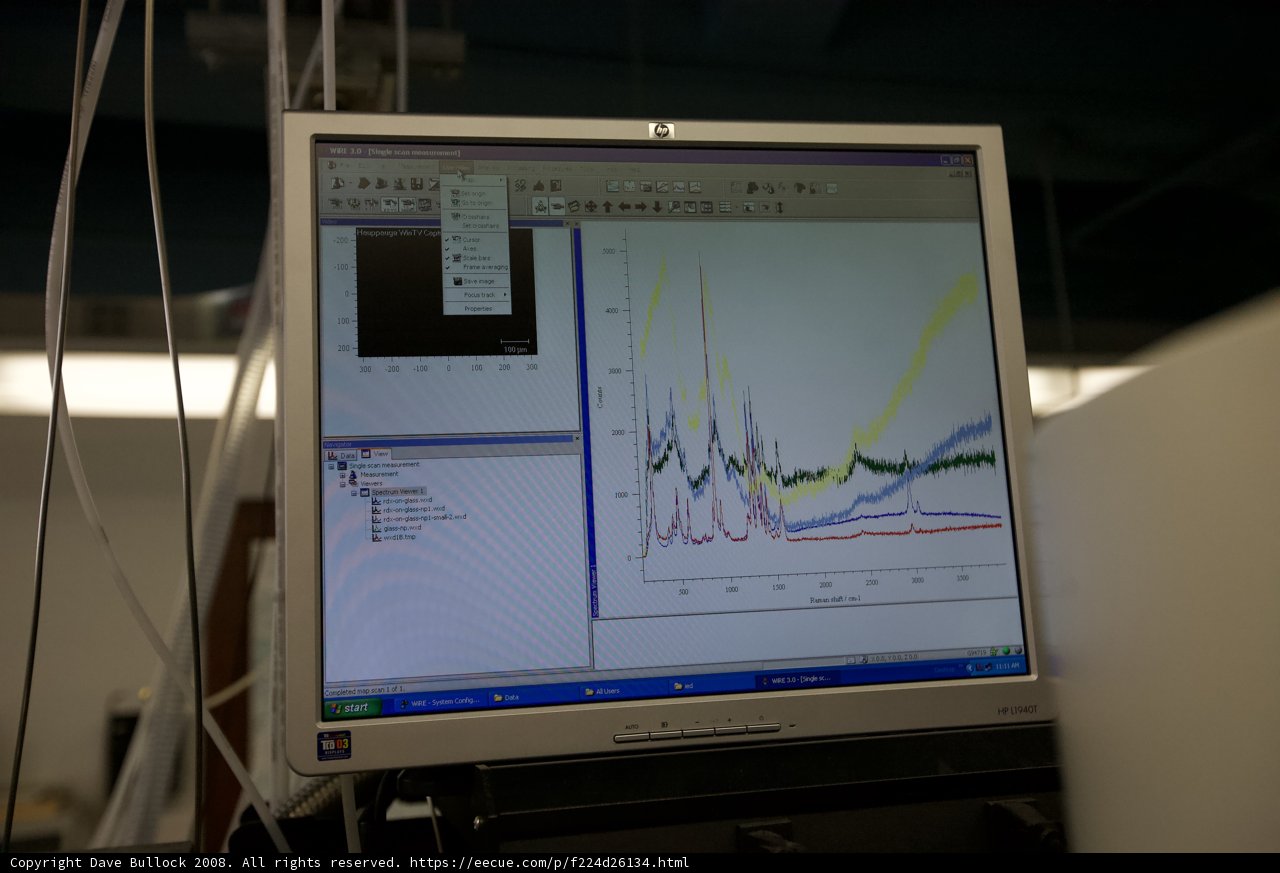Toggle the checked Axes menu option
The width and height of the screenshot is (1280, 873).
(476, 249)
